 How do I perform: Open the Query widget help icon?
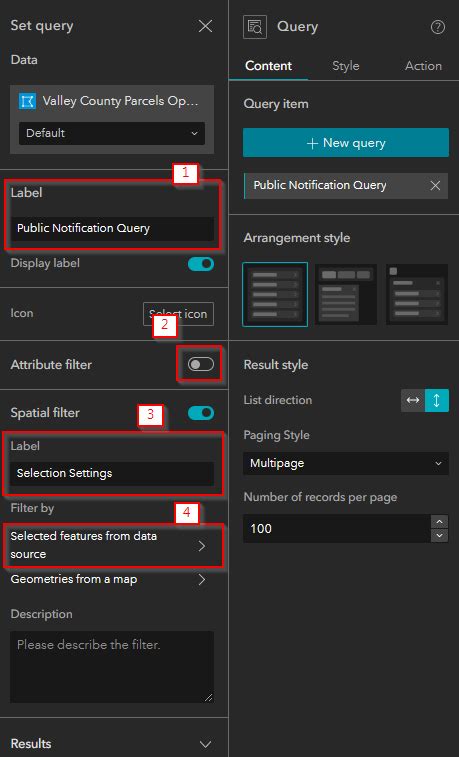437,28
